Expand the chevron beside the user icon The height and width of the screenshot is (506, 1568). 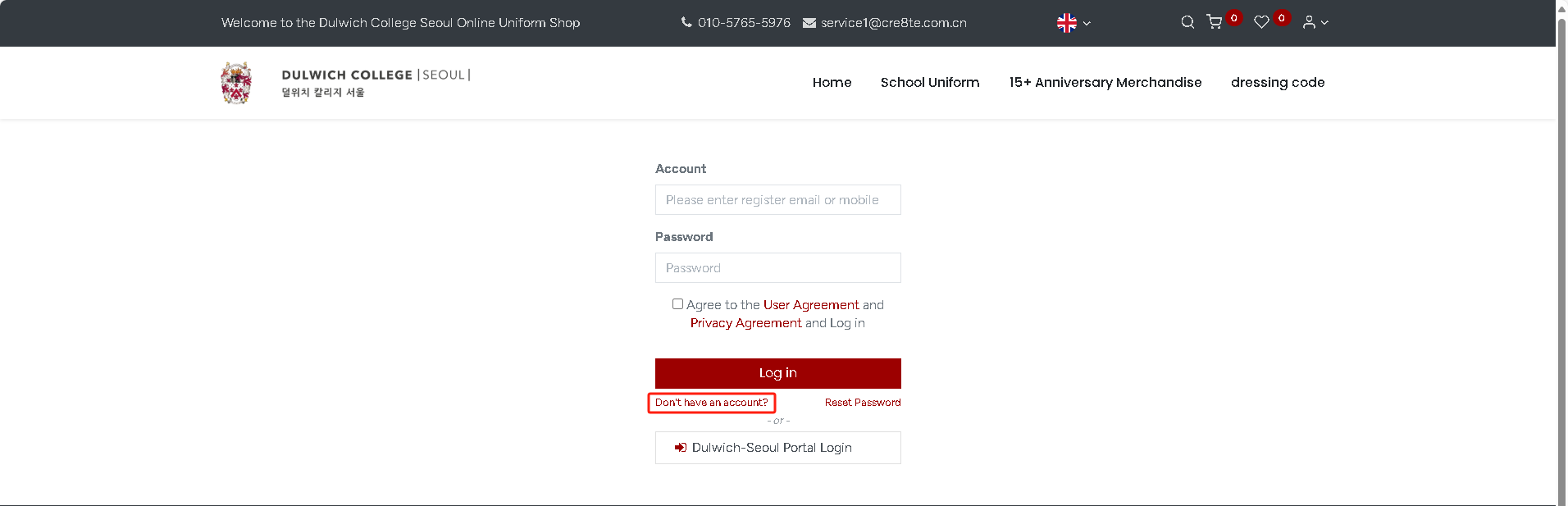pos(1324,23)
